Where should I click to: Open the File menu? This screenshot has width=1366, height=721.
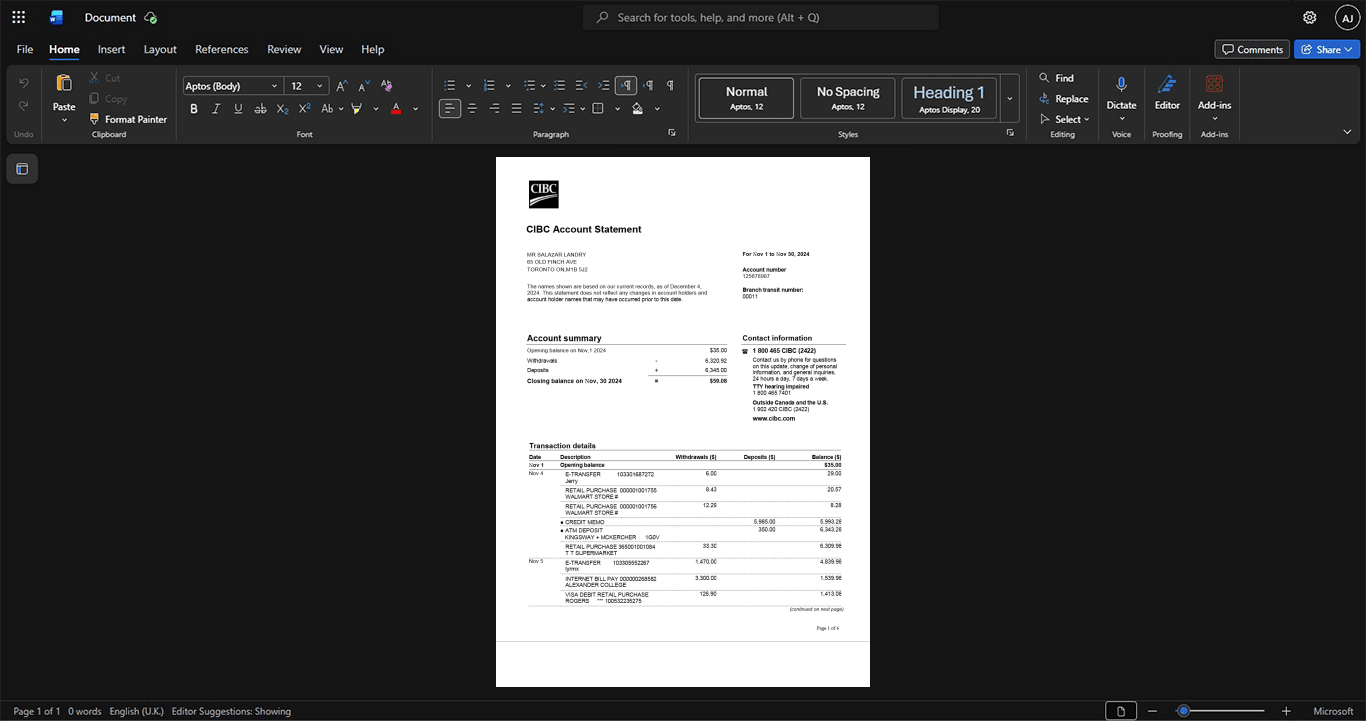tap(25, 49)
